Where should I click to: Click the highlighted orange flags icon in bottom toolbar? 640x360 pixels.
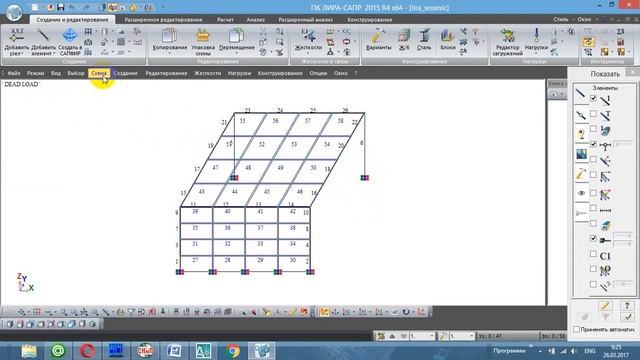324,312
